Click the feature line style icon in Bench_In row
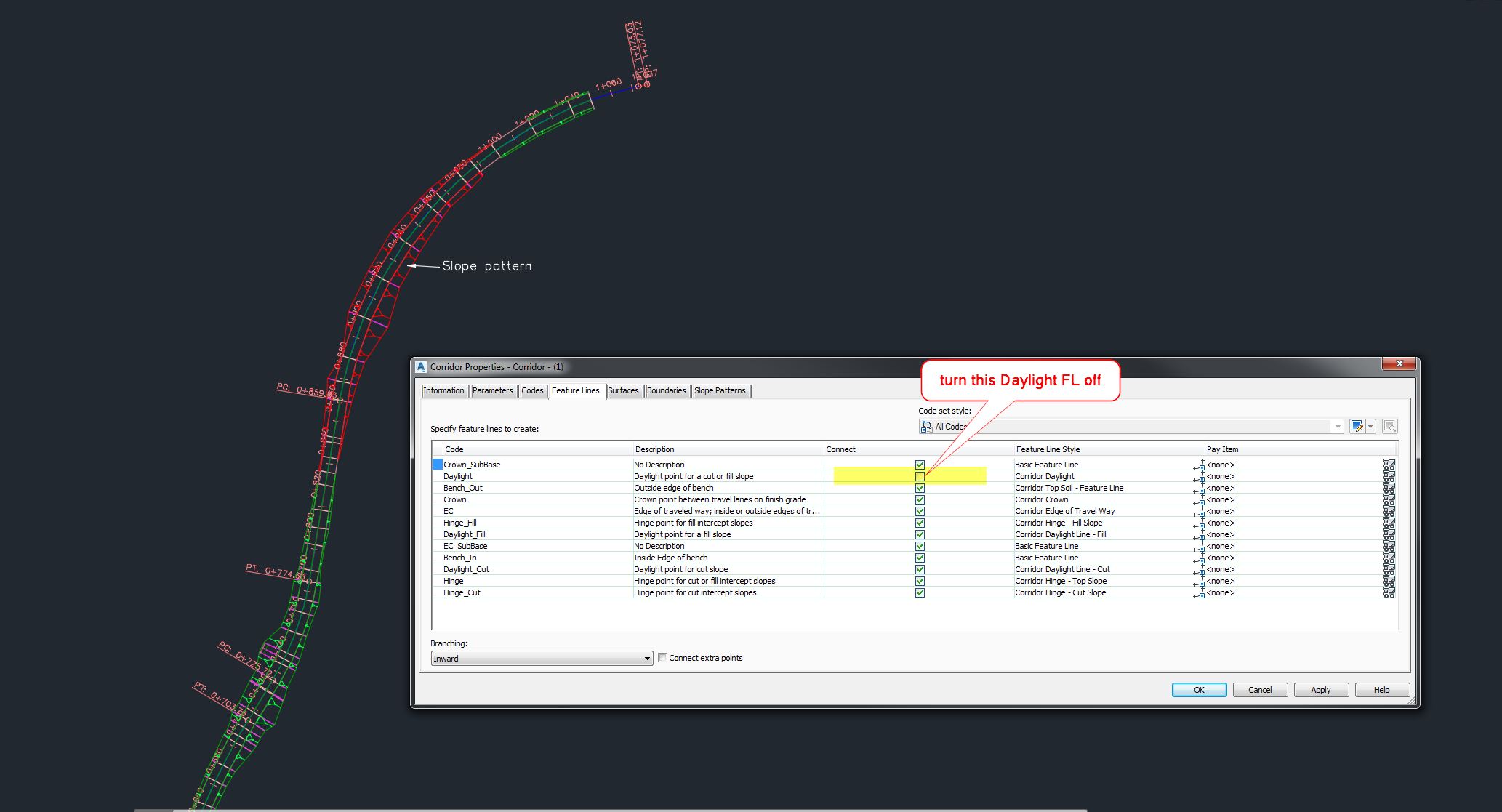Viewport: 1502px width, 812px height. click(1199, 558)
